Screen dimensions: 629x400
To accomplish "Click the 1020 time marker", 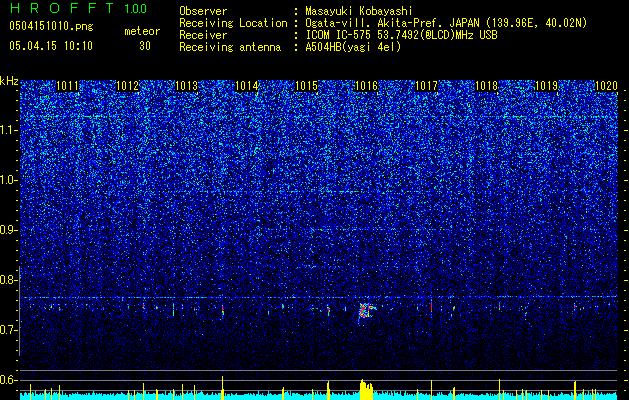I will click(606, 86).
